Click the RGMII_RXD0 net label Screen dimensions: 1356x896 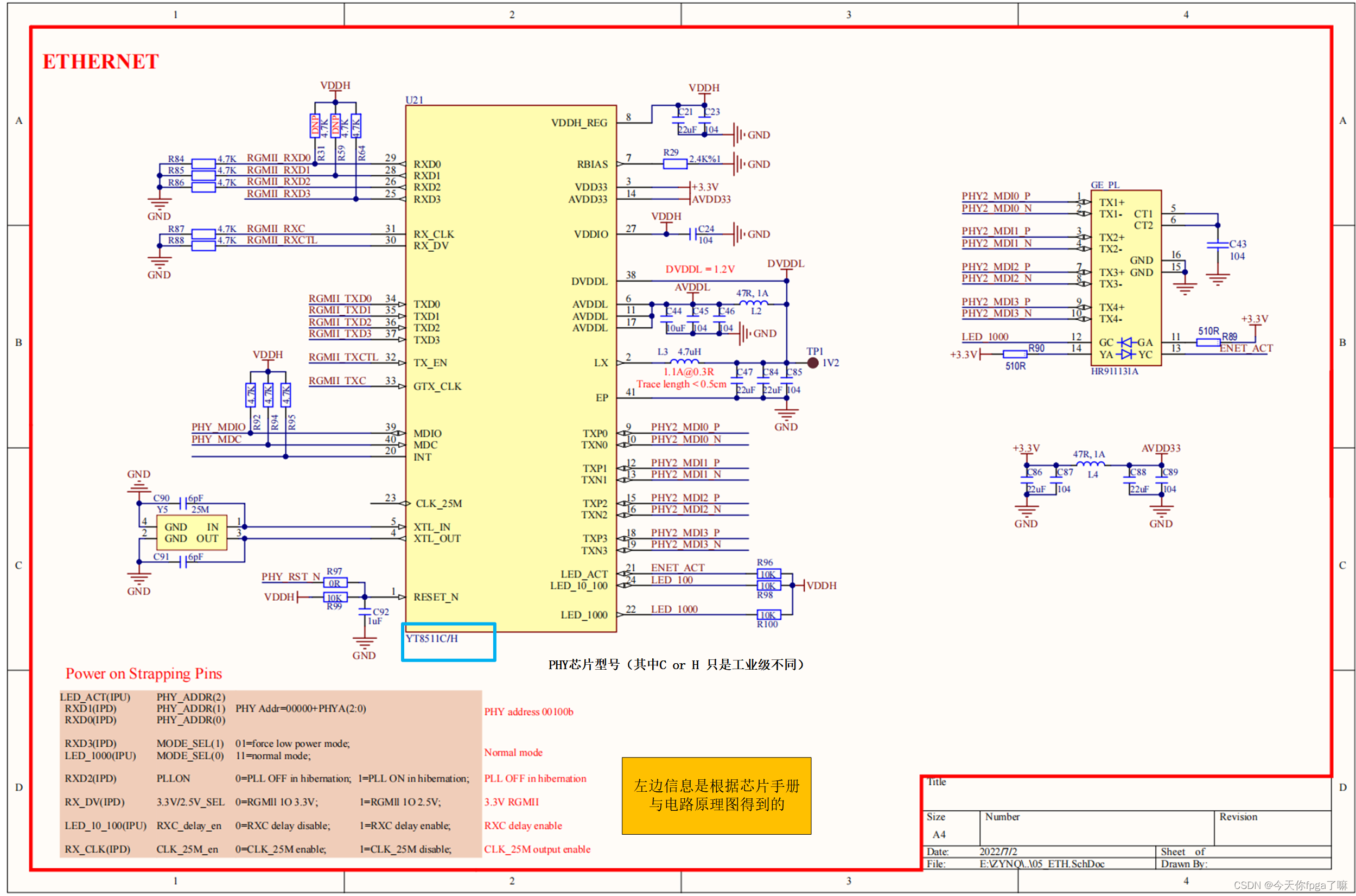tap(278, 158)
